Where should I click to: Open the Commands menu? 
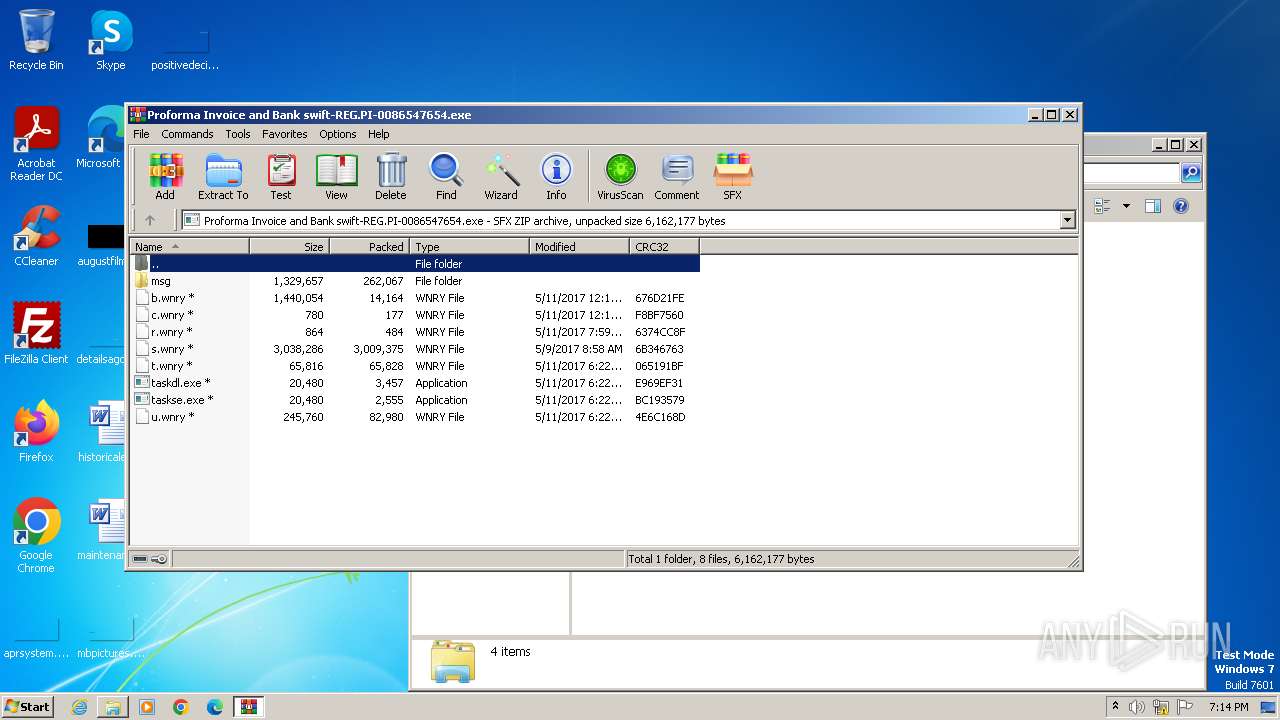[x=187, y=134]
